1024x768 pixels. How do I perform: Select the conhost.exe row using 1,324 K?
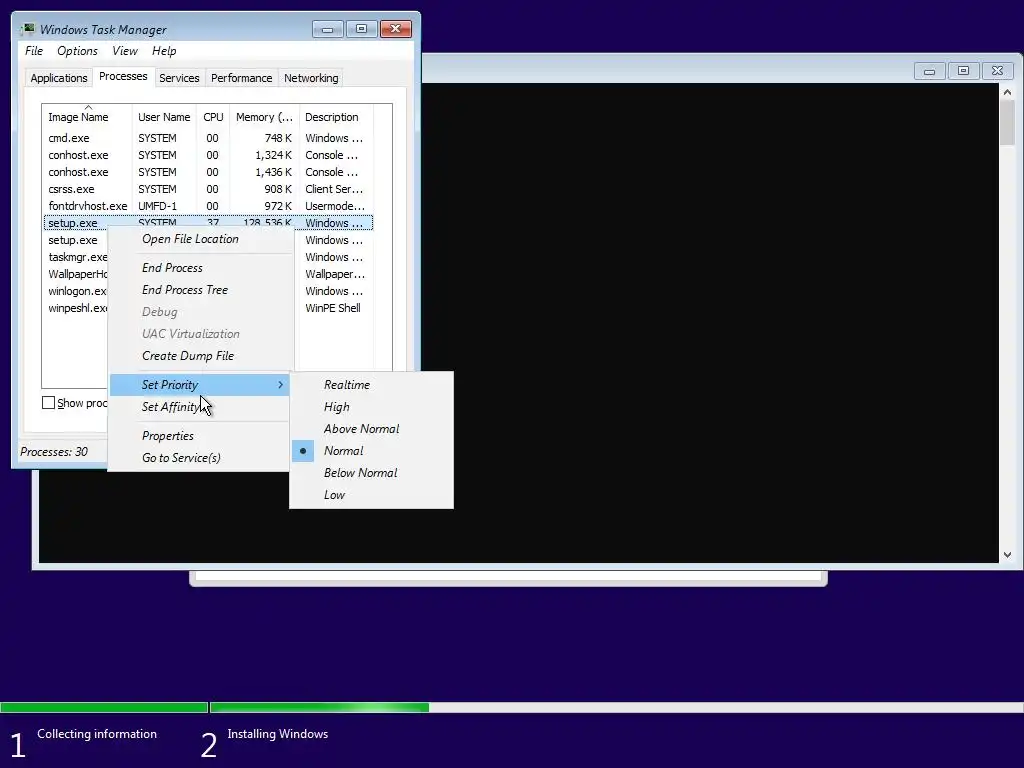click(208, 155)
